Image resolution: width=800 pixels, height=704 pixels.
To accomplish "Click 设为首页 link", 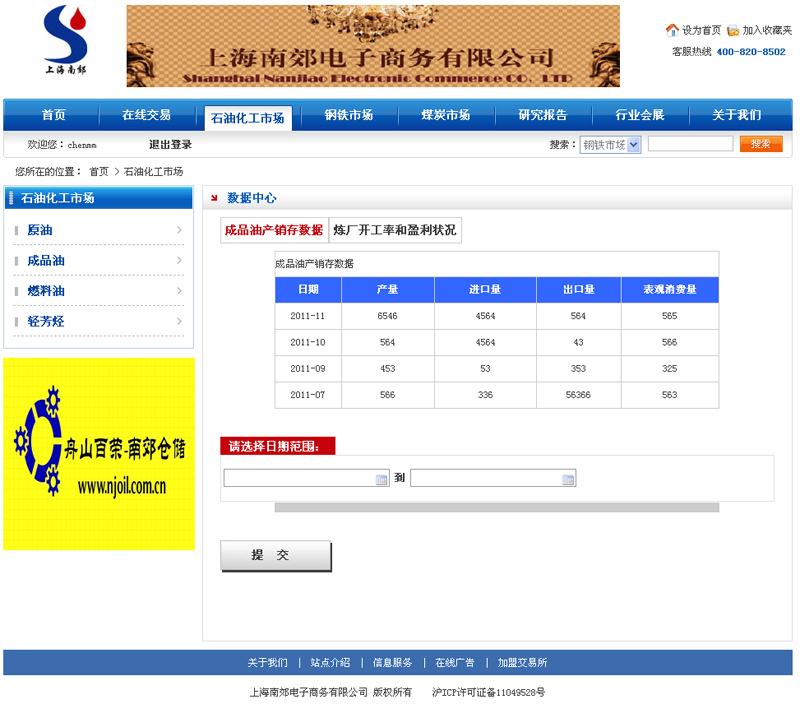I will click(702, 30).
